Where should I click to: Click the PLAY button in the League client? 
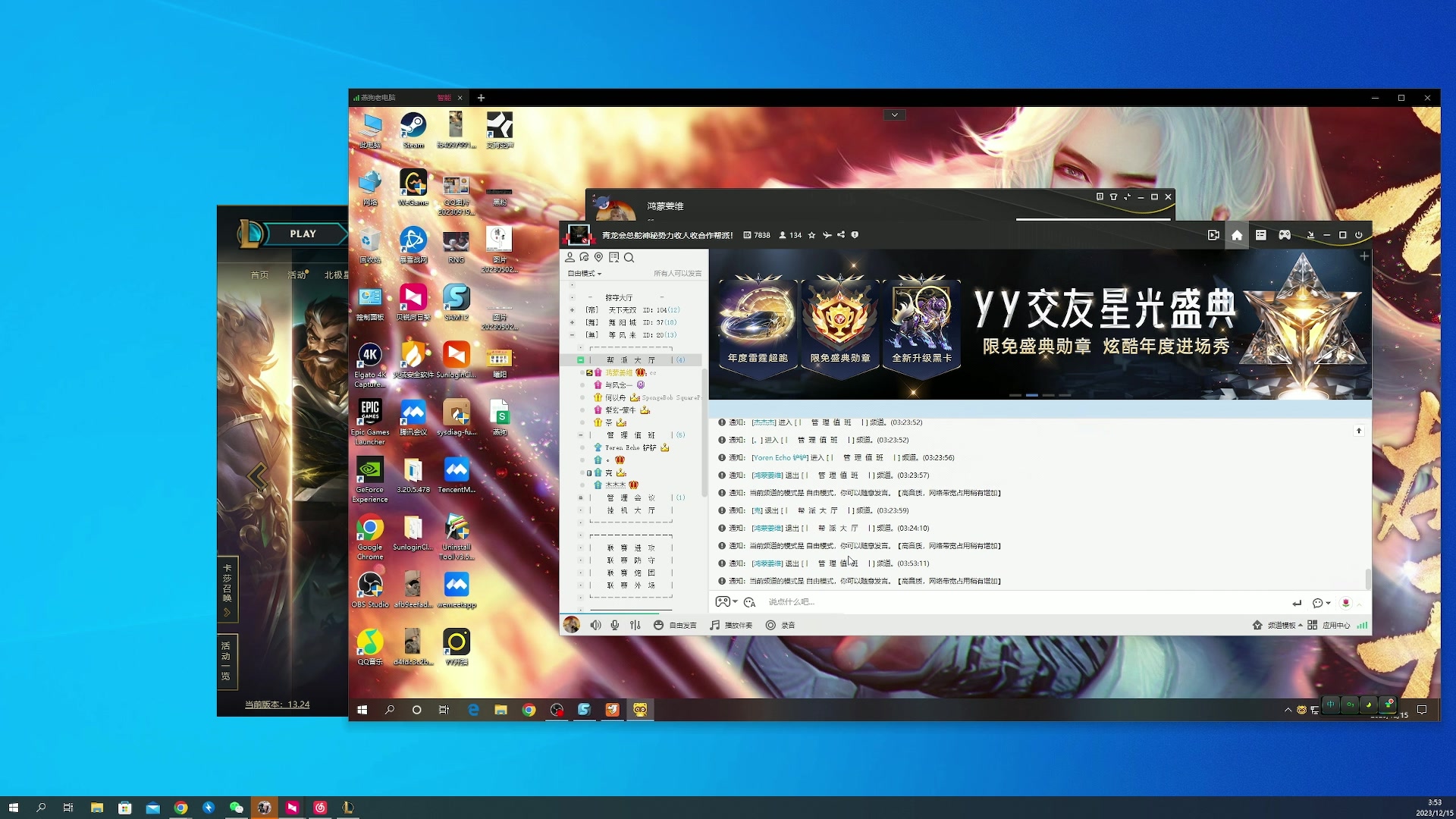[303, 234]
